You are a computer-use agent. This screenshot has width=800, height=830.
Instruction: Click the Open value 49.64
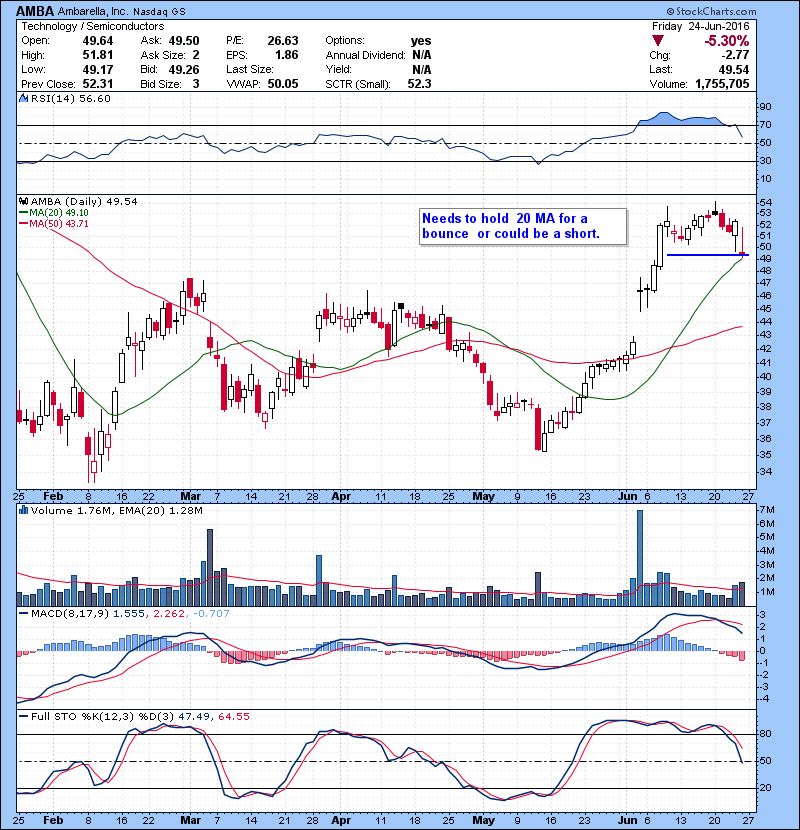(x=97, y=41)
